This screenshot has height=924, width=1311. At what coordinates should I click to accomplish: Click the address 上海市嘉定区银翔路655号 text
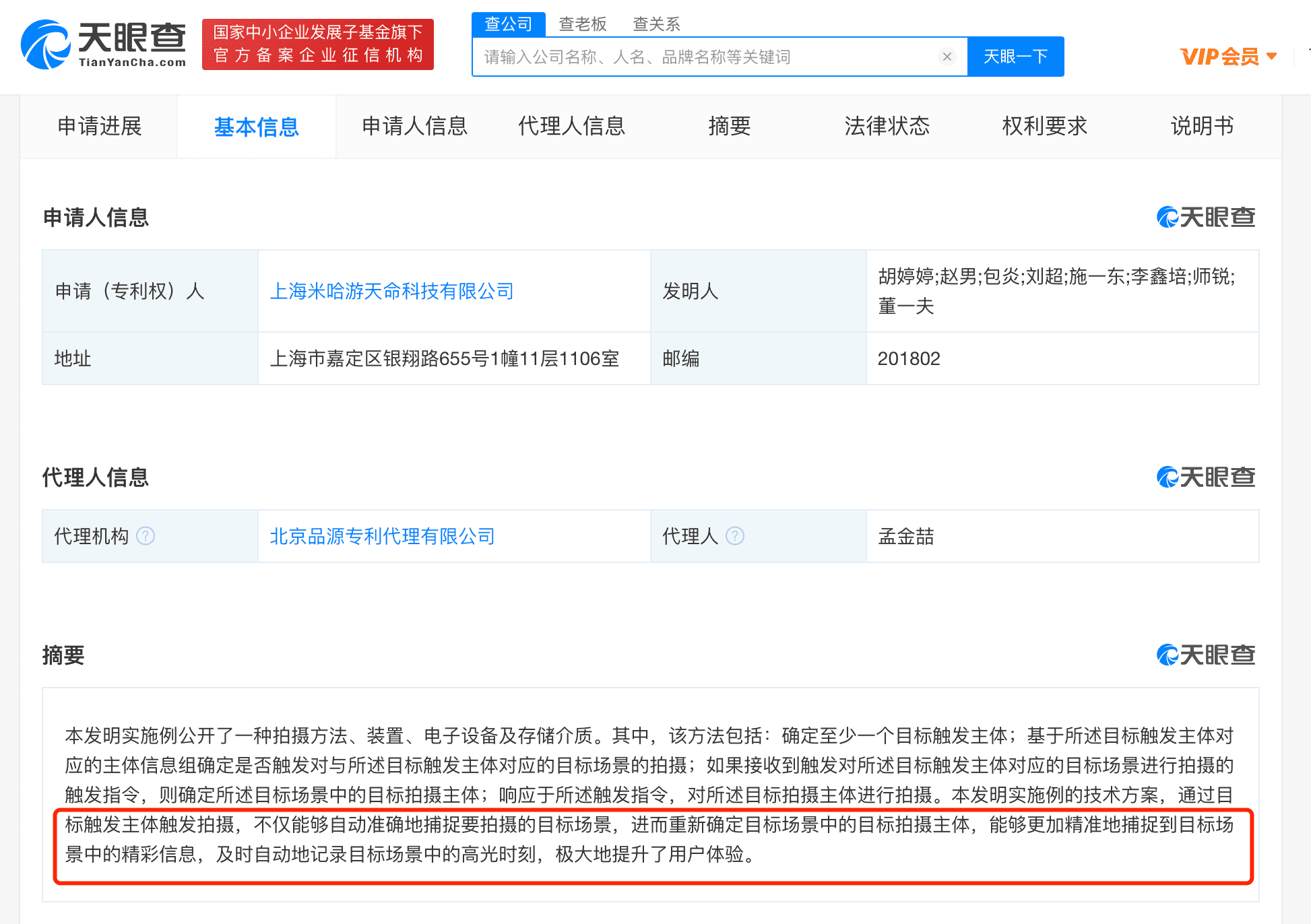point(445,358)
